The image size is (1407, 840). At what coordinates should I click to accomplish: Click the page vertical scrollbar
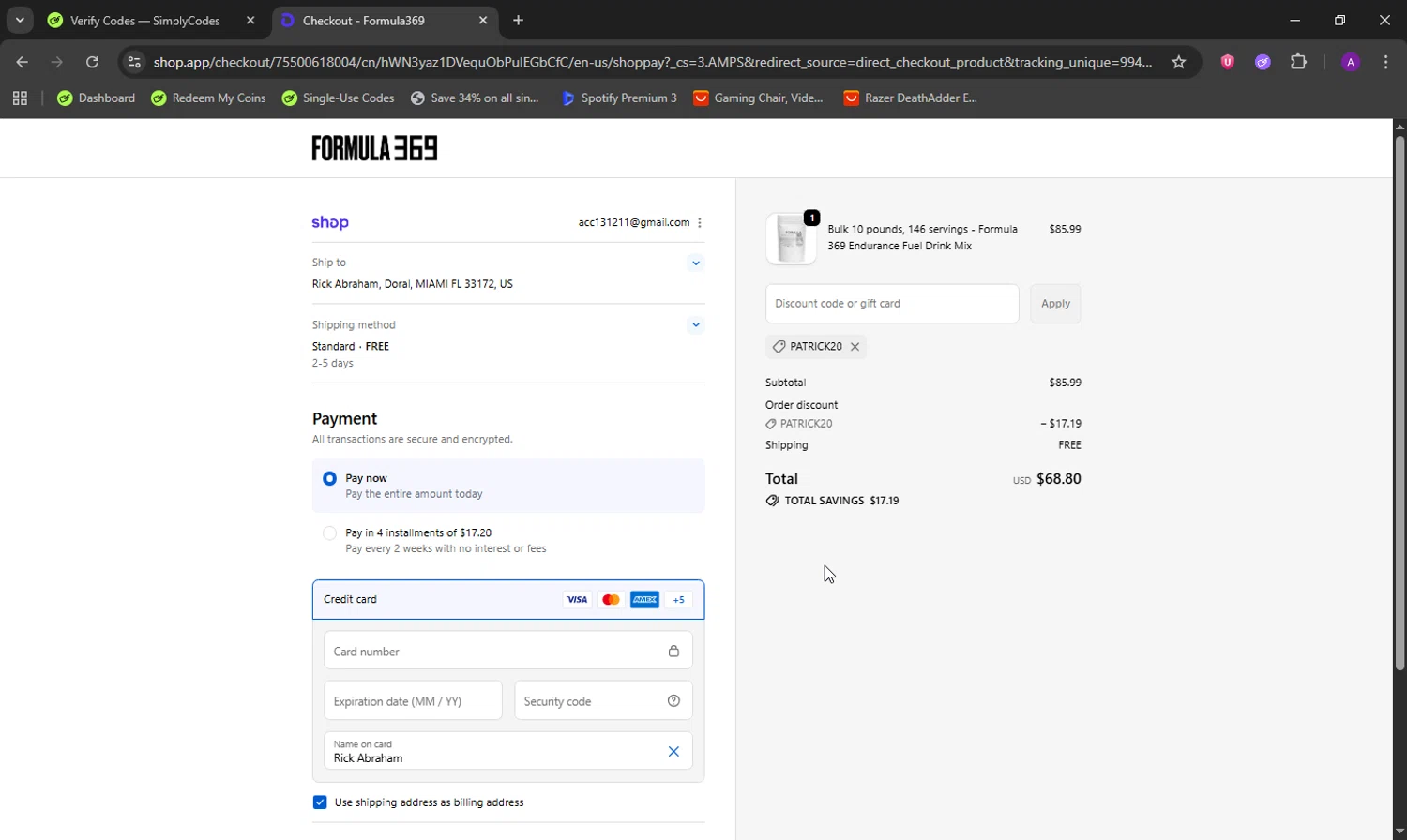tap(1399, 403)
